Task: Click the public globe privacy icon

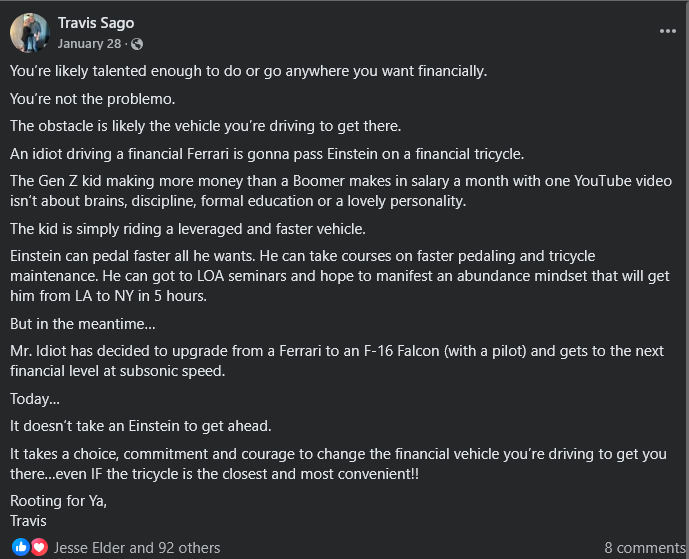Action: point(137,44)
